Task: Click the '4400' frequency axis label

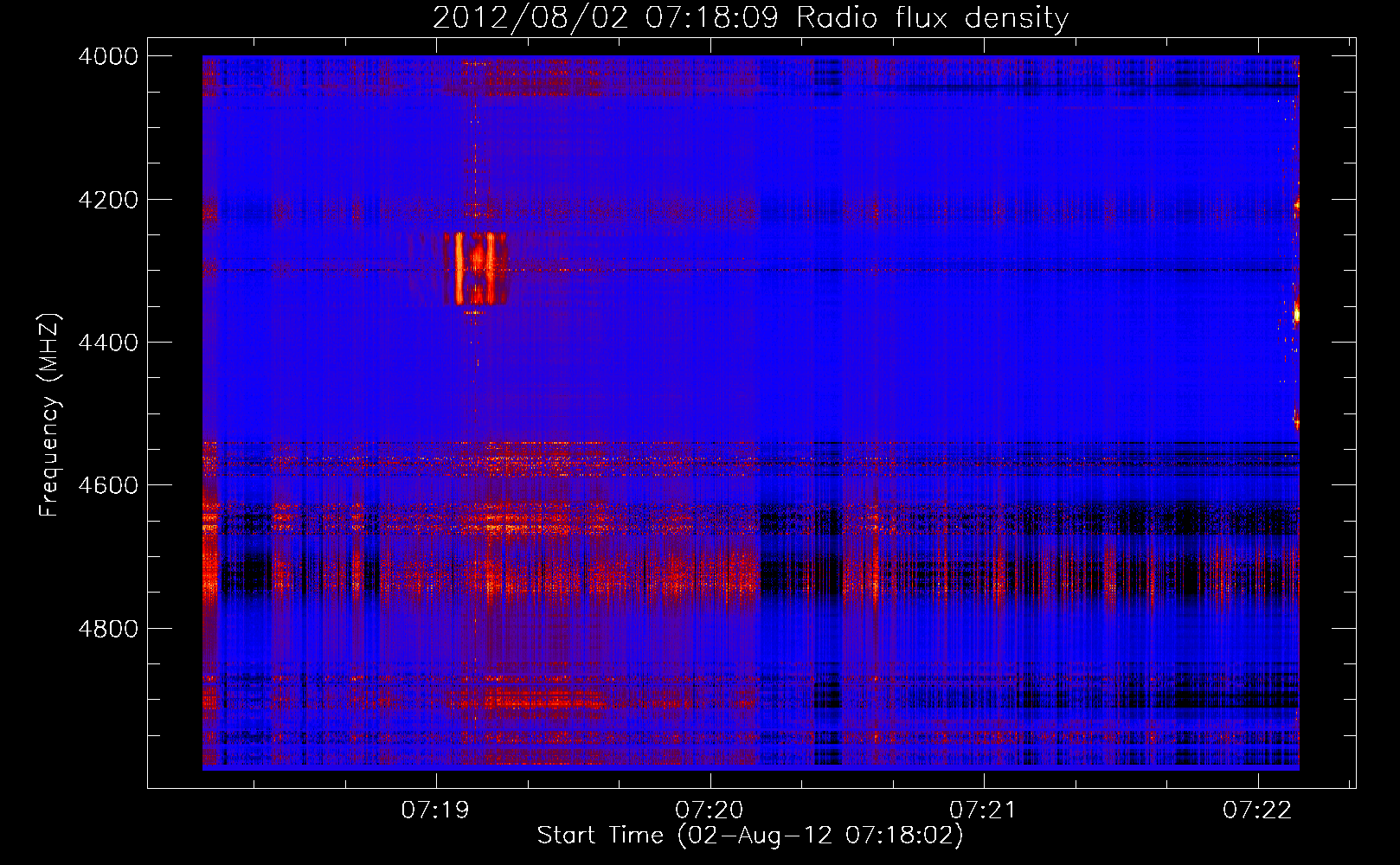Action: point(108,343)
